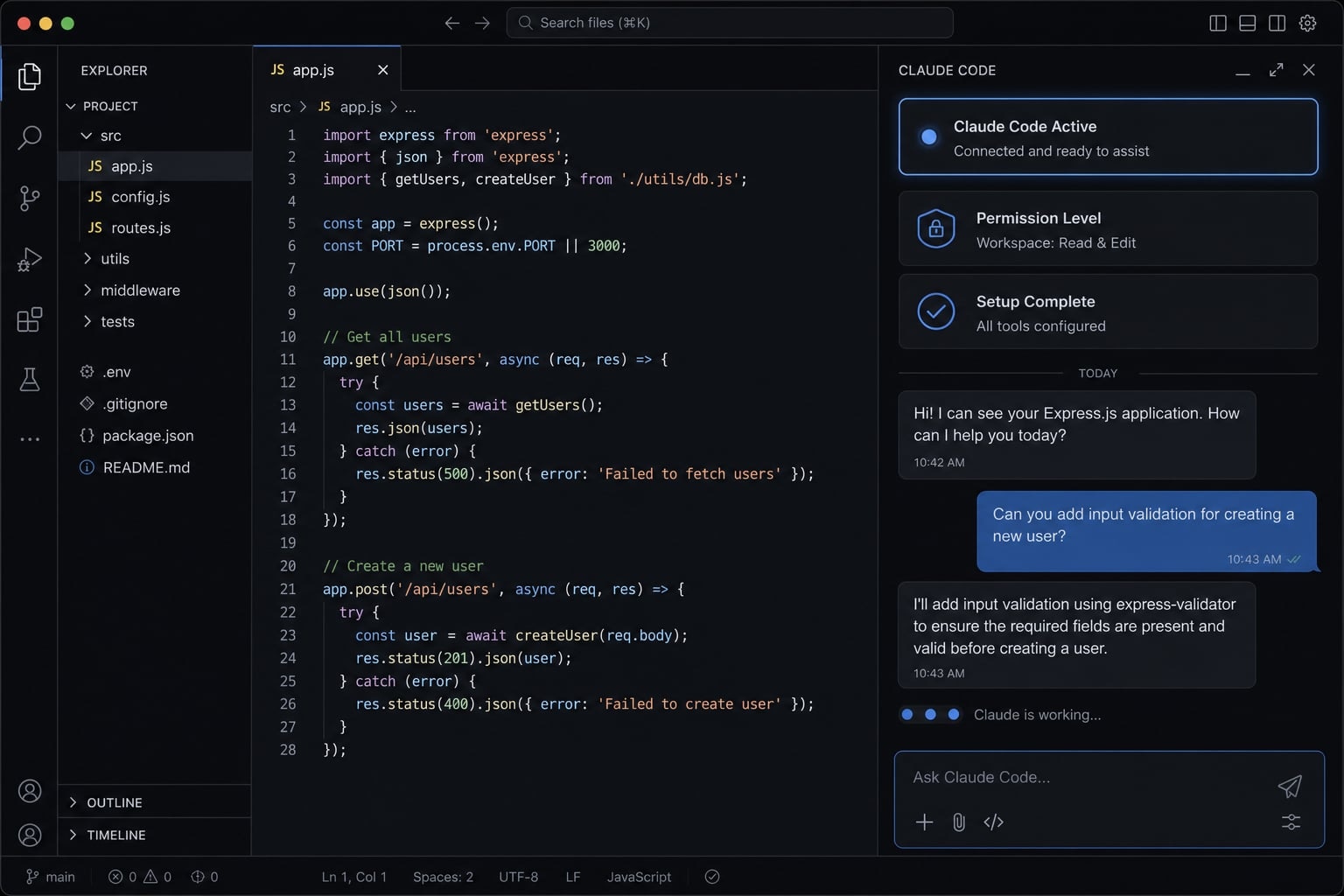Open config.js in the explorer

pos(154,197)
